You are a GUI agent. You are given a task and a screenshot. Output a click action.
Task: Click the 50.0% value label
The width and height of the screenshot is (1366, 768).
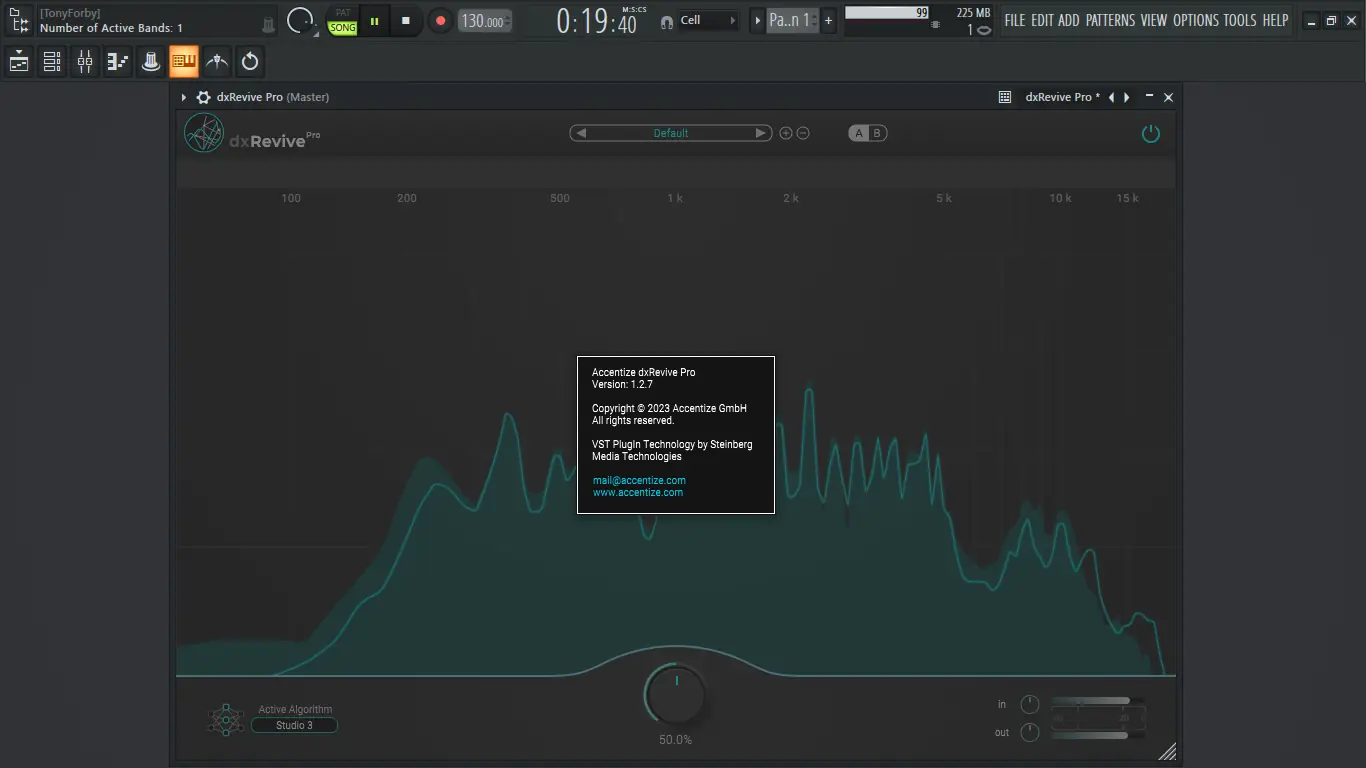pos(676,740)
